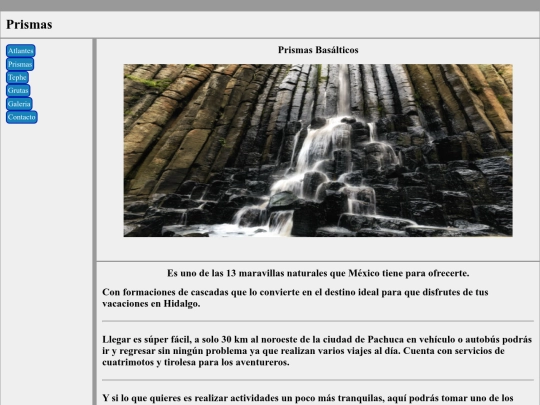Image resolution: width=540 pixels, height=405 pixels.
Task: Click the basalt prisms waterfall photo
Action: click(318, 150)
